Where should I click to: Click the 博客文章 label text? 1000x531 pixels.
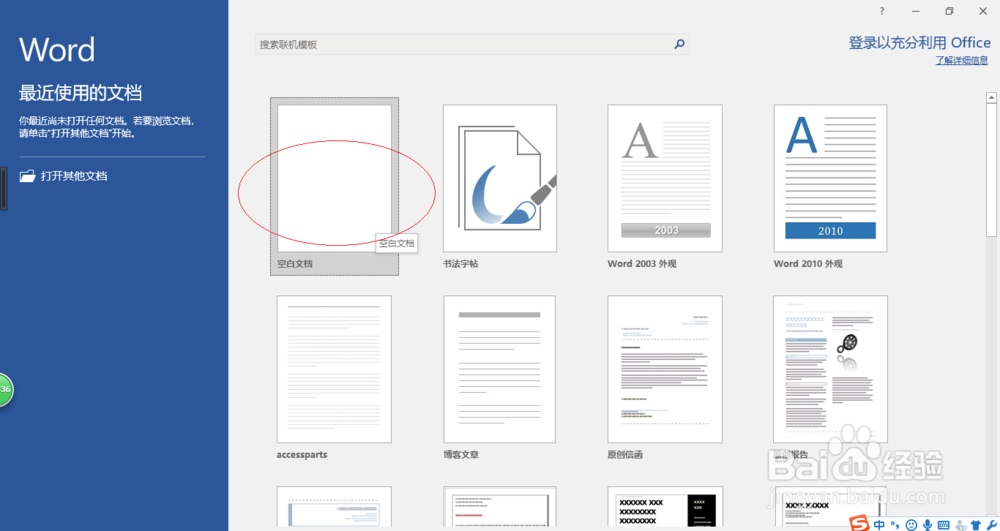(x=460, y=455)
